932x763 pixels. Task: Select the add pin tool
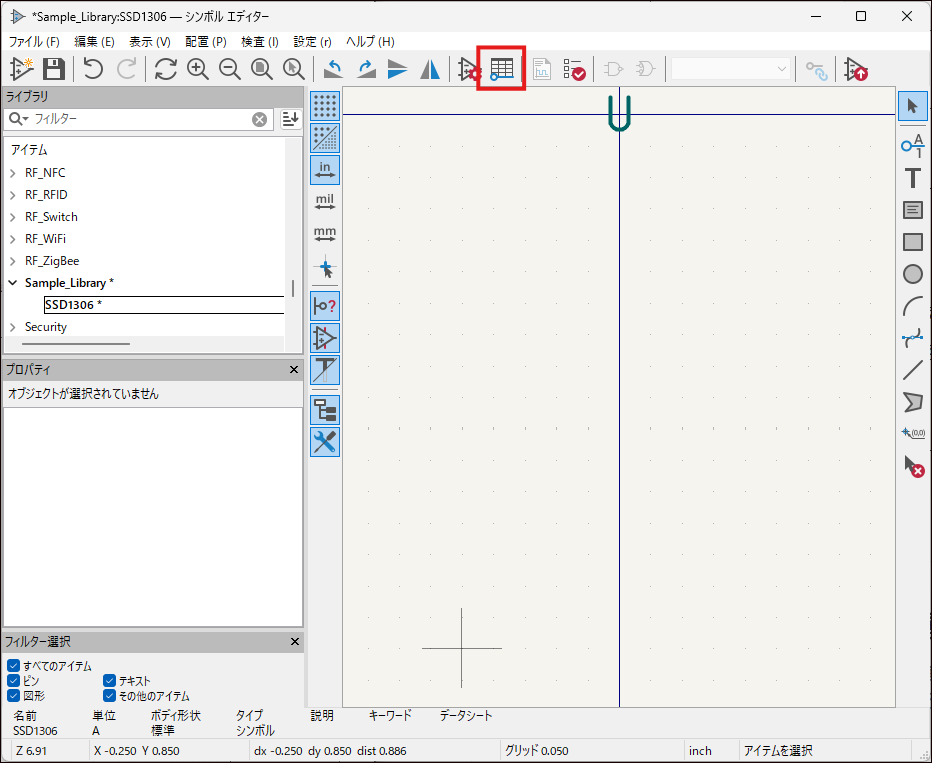point(912,145)
